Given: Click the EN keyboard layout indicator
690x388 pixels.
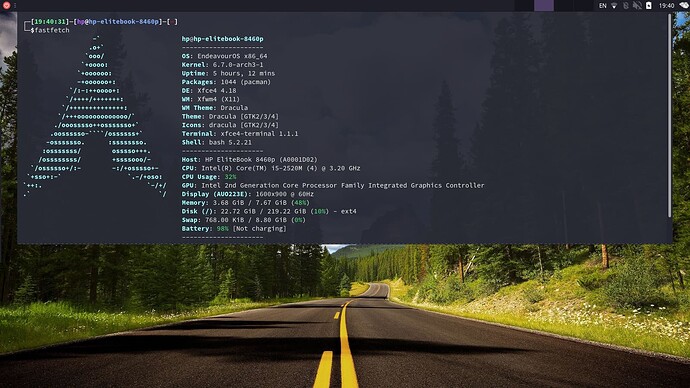Looking at the screenshot, I should point(602,6).
